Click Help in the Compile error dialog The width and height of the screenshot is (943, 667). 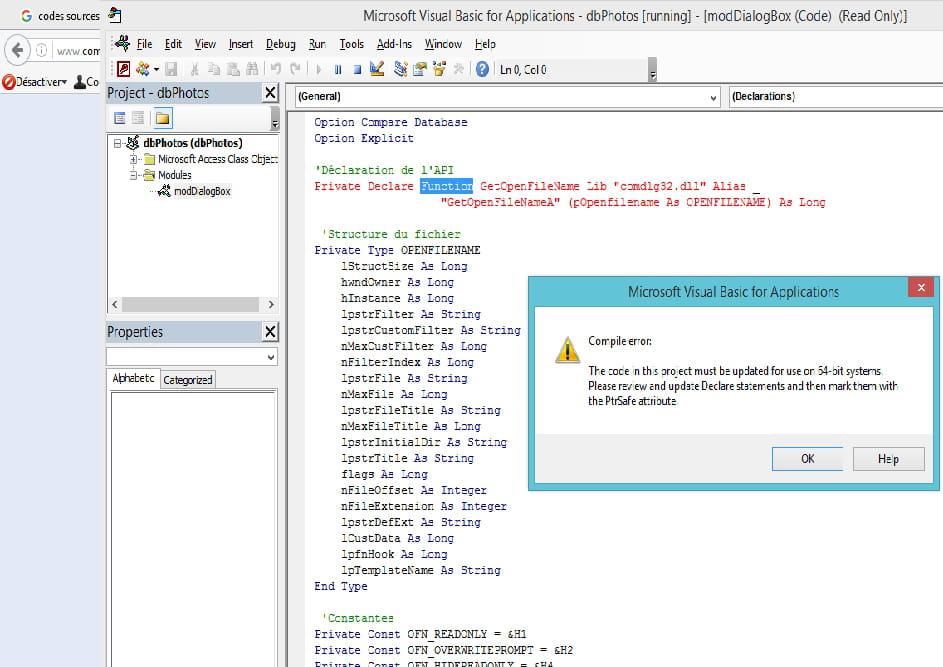888,459
